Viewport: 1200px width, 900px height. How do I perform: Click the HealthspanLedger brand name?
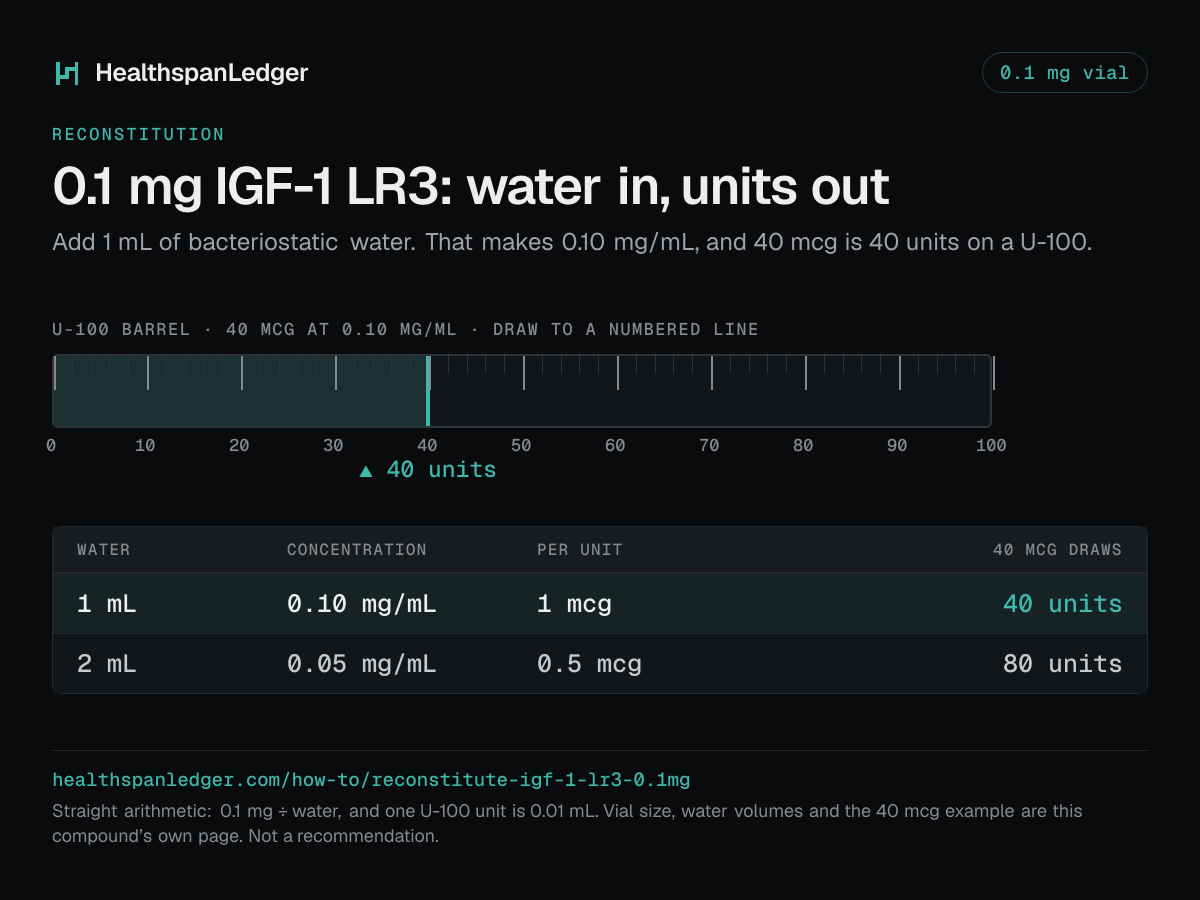(202, 73)
